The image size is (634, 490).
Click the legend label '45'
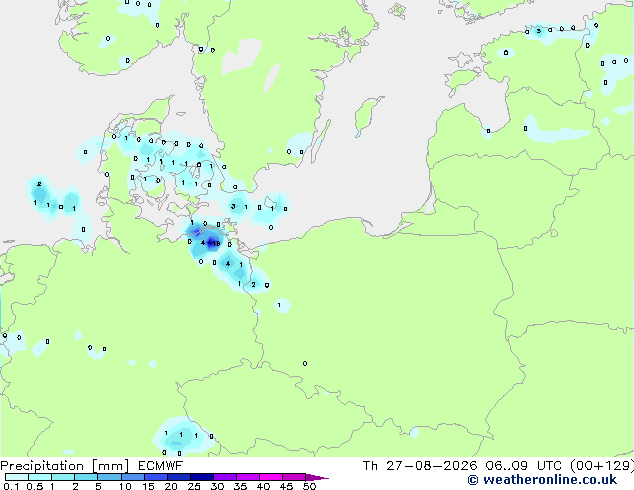tap(286, 486)
